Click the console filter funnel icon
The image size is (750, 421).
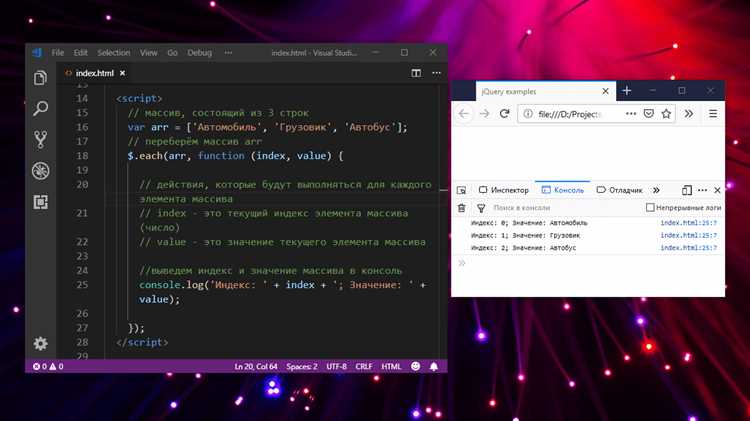coord(481,208)
